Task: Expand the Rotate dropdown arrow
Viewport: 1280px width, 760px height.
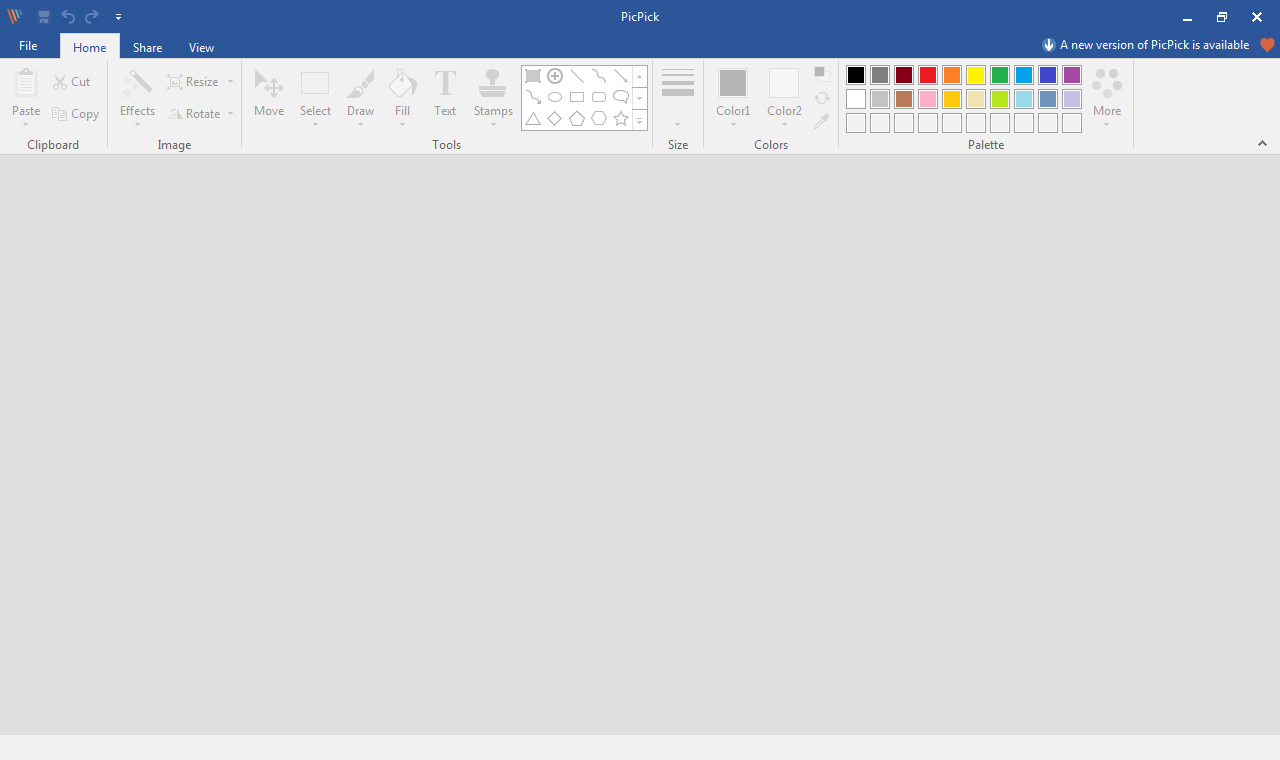Action: click(x=230, y=114)
